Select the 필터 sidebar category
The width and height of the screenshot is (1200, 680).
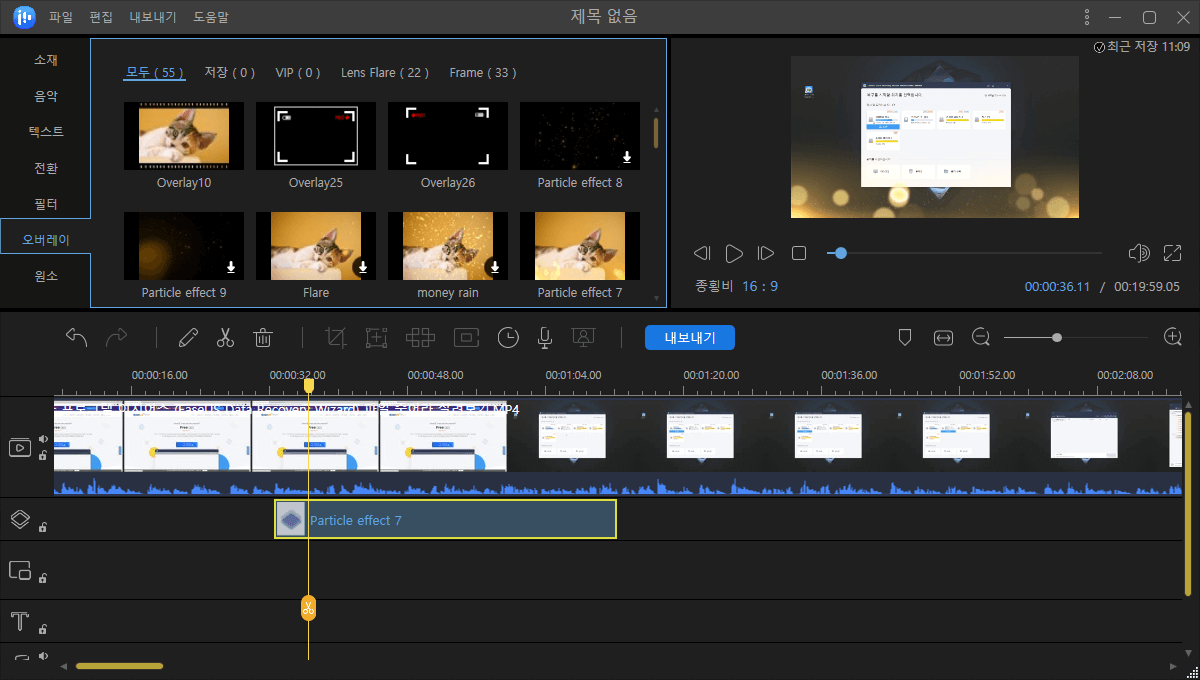tap(46, 204)
